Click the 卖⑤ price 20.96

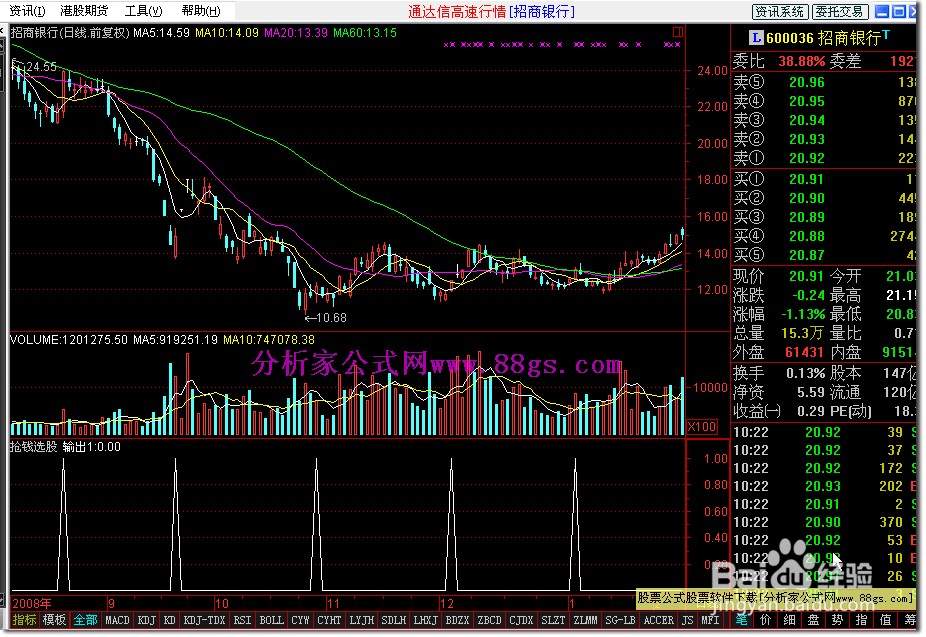(x=807, y=83)
